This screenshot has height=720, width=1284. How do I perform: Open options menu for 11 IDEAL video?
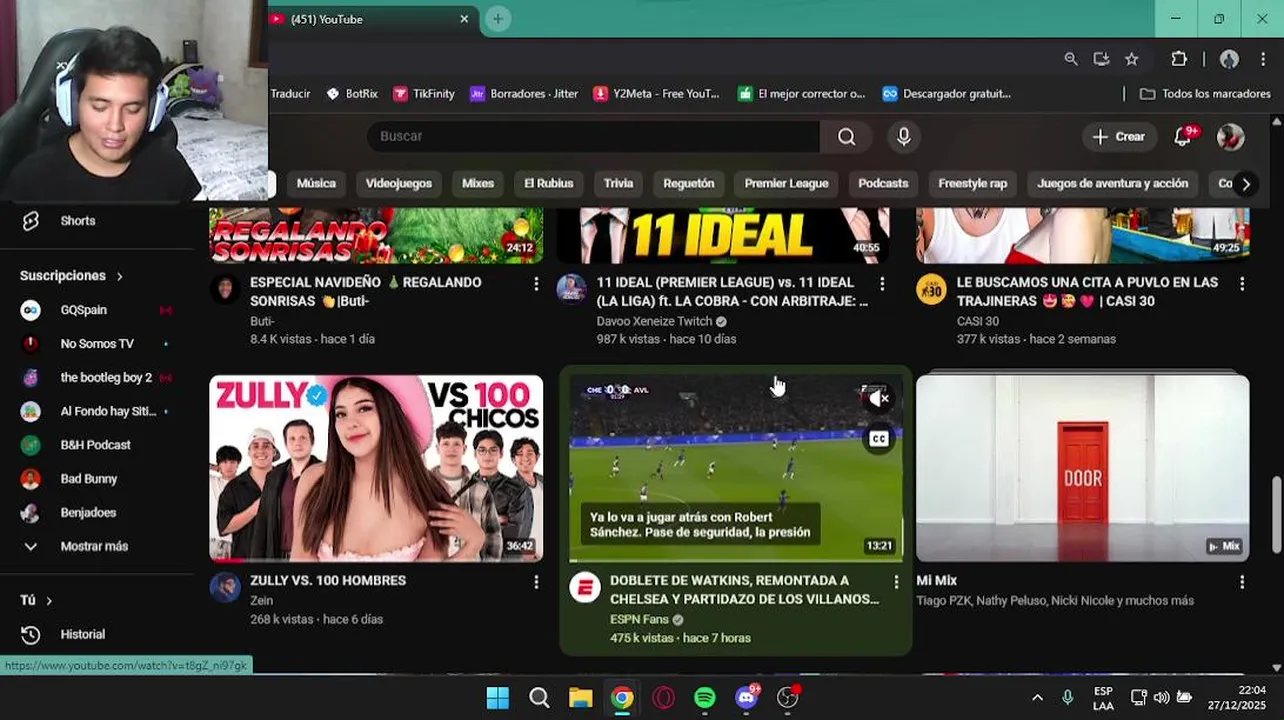pyautogui.click(x=882, y=284)
